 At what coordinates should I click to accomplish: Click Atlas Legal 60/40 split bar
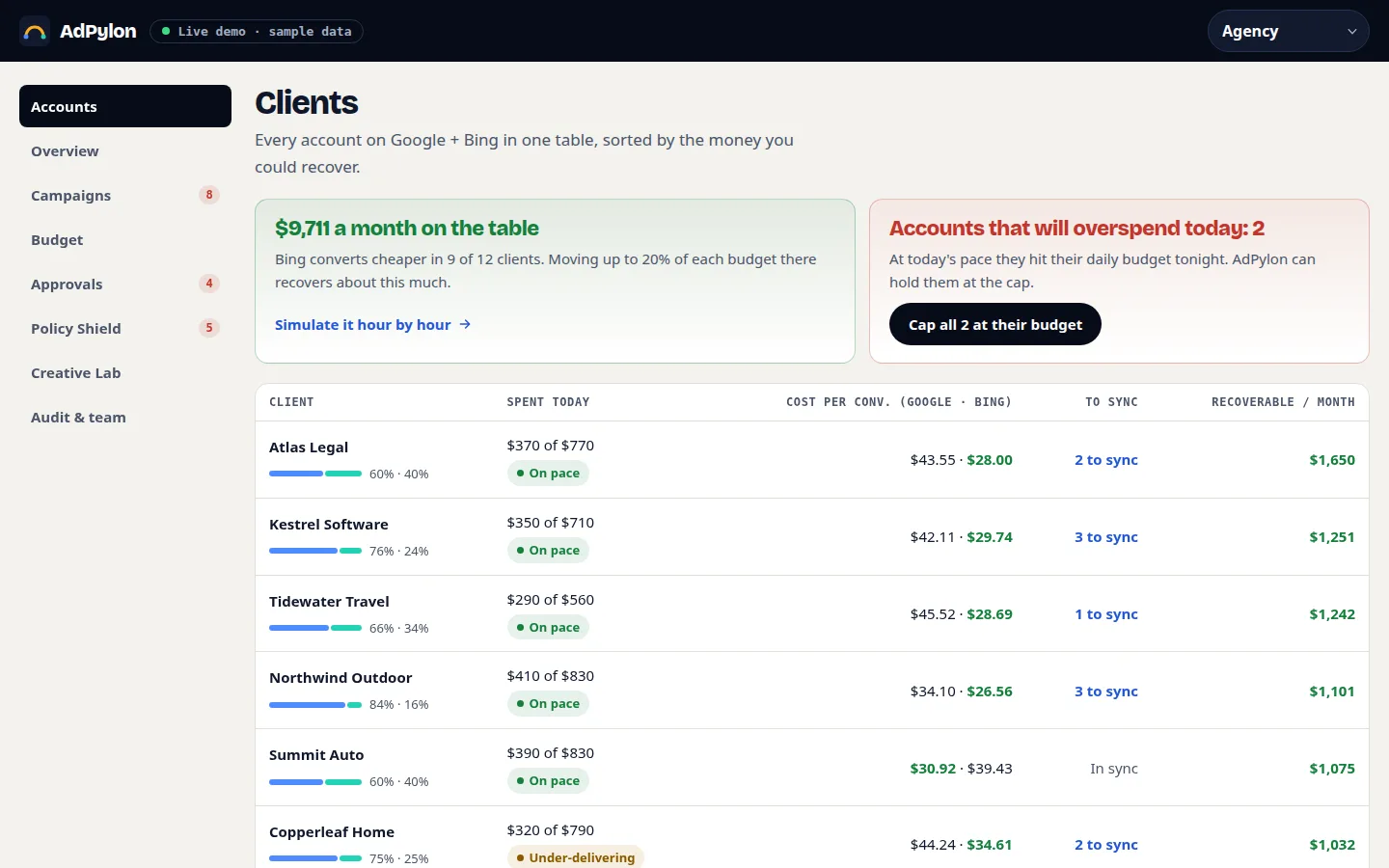click(315, 474)
